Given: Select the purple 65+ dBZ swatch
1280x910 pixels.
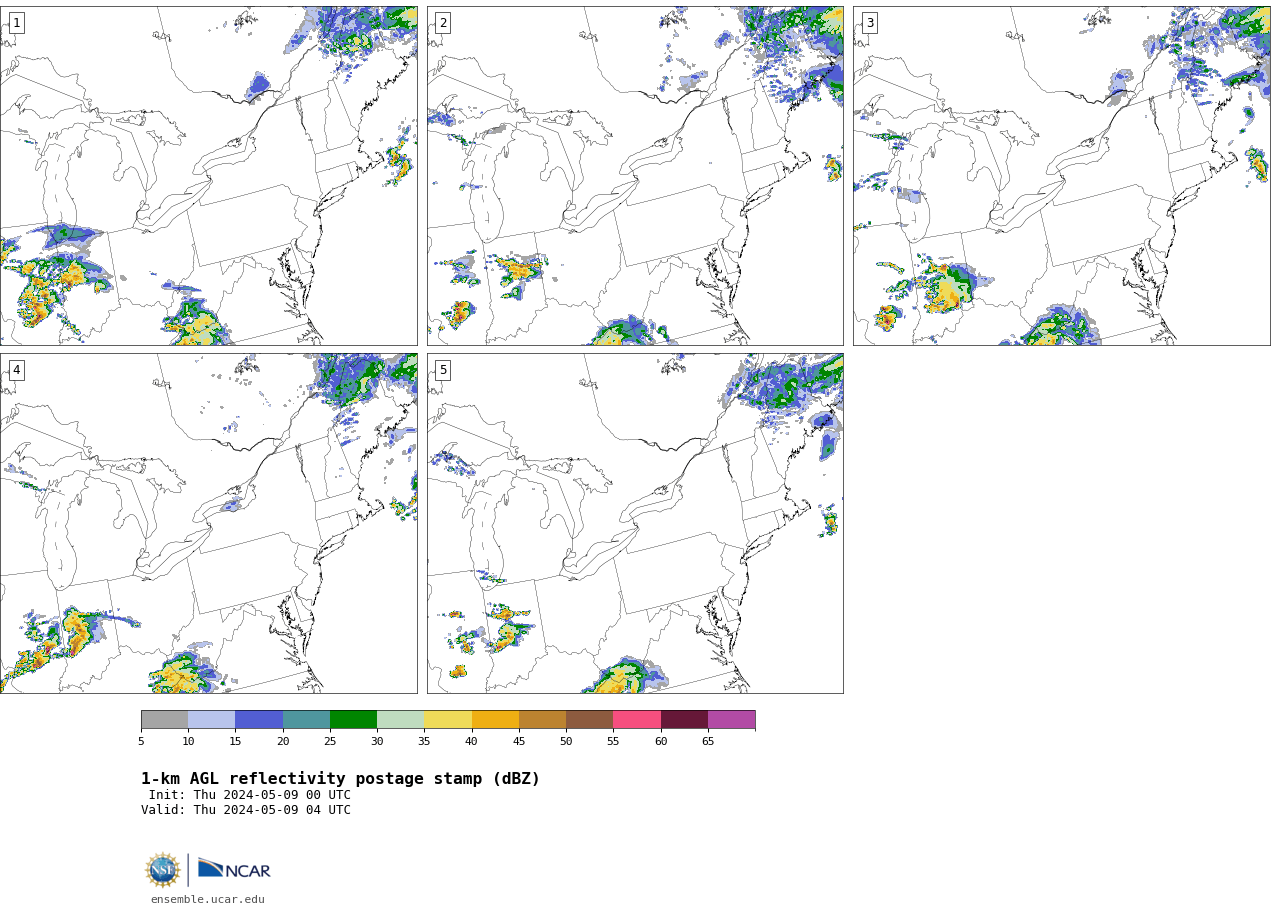Looking at the screenshot, I should click(731, 720).
